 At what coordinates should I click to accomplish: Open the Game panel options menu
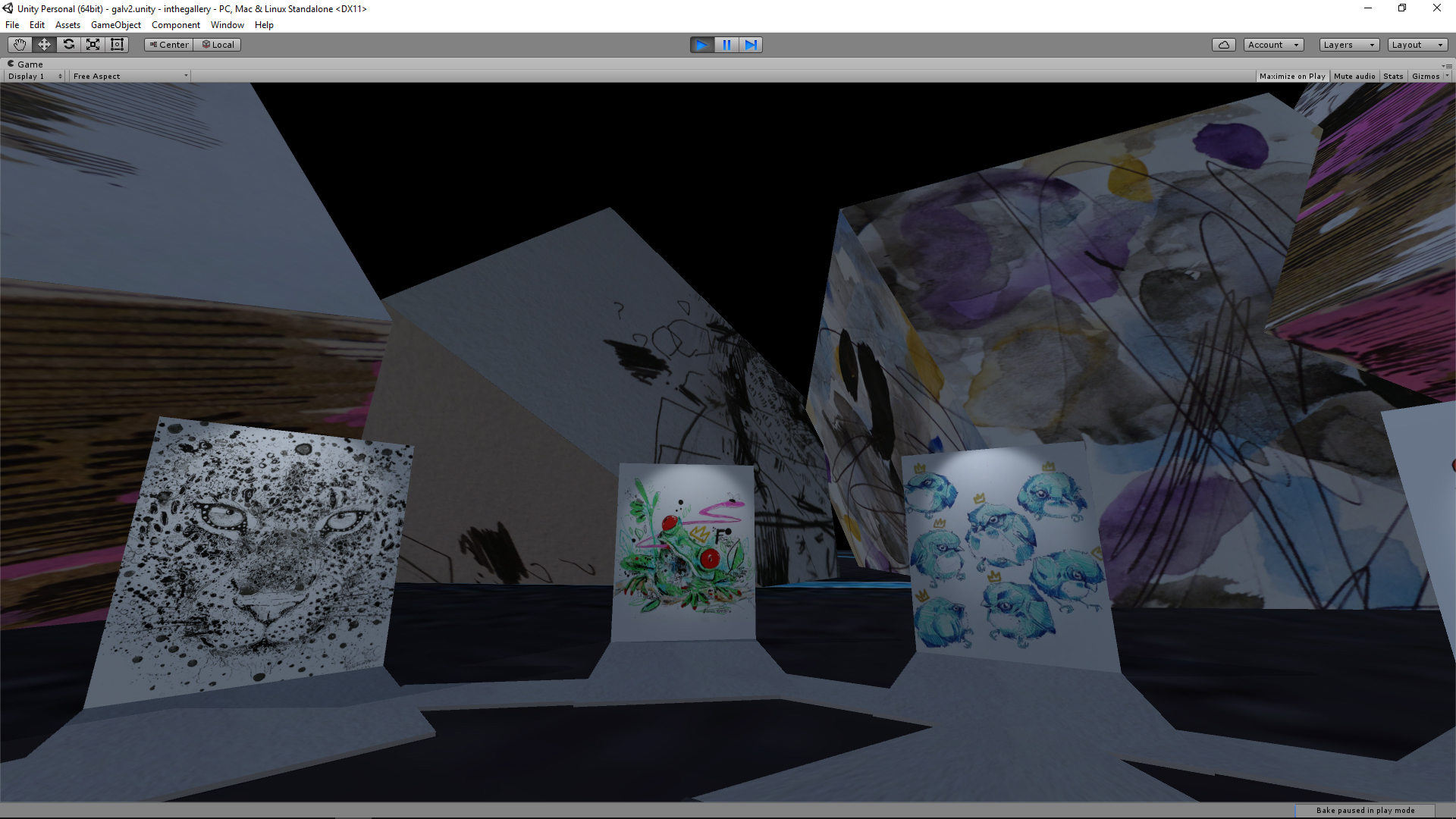pos(1448,65)
